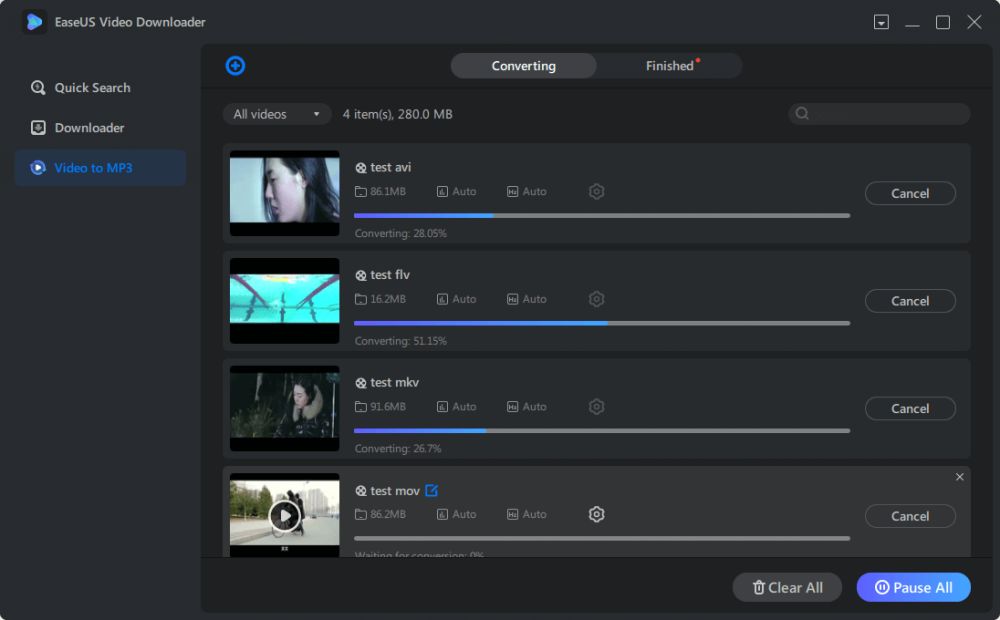Image resolution: width=1000 pixels, height=620 pixels.
Task: Cancel the test avi conversion
Action: [x=910, y=193]
